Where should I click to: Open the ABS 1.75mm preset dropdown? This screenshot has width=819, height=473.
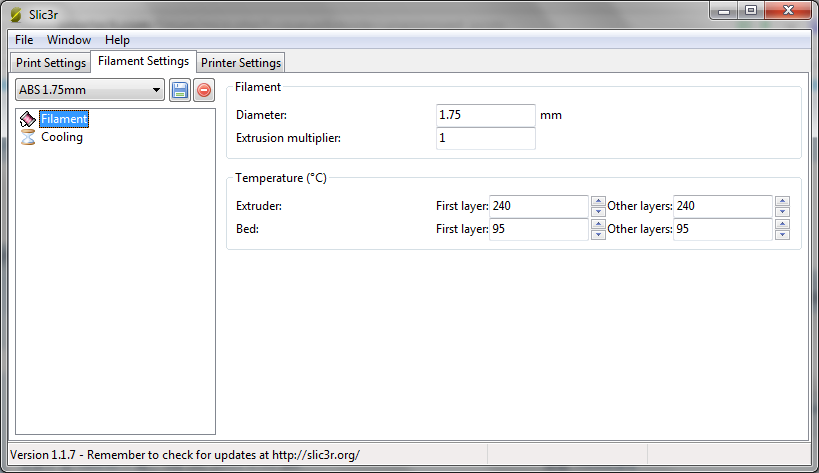click(90, 90)
